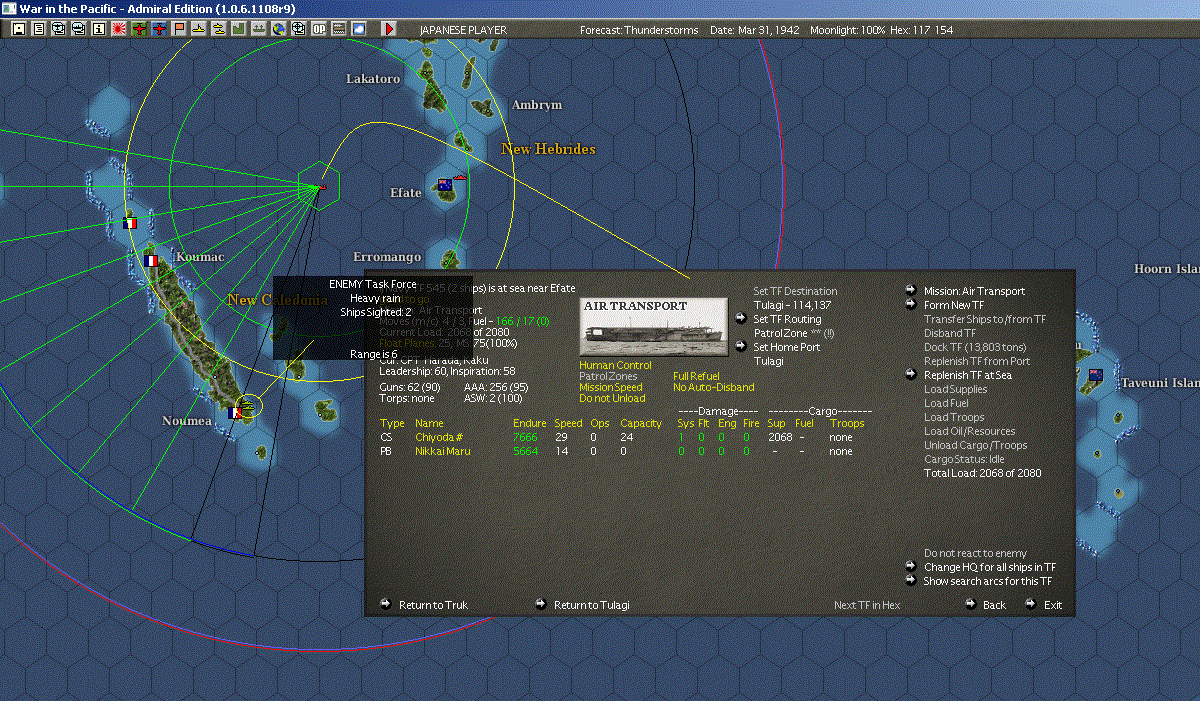Click the Endure column header
The height and width of the screenshot is (701, 1200).
529,423
